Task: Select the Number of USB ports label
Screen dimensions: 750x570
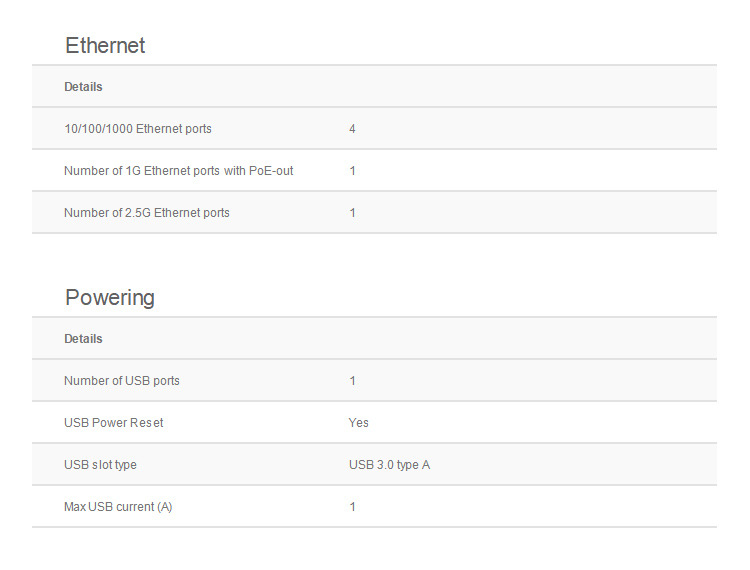Action: [x=122, y=381]
